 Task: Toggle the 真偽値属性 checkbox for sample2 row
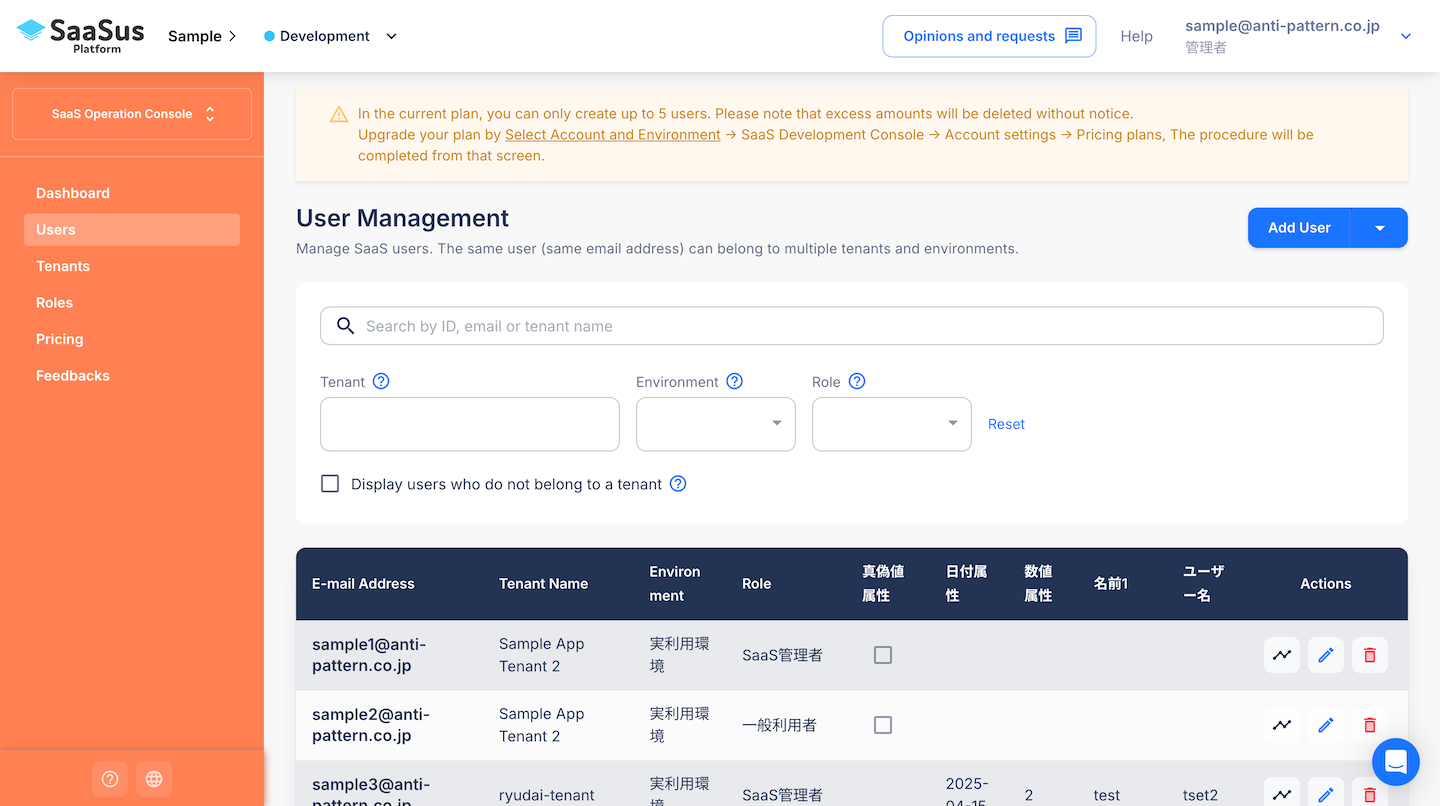[883, 725]
